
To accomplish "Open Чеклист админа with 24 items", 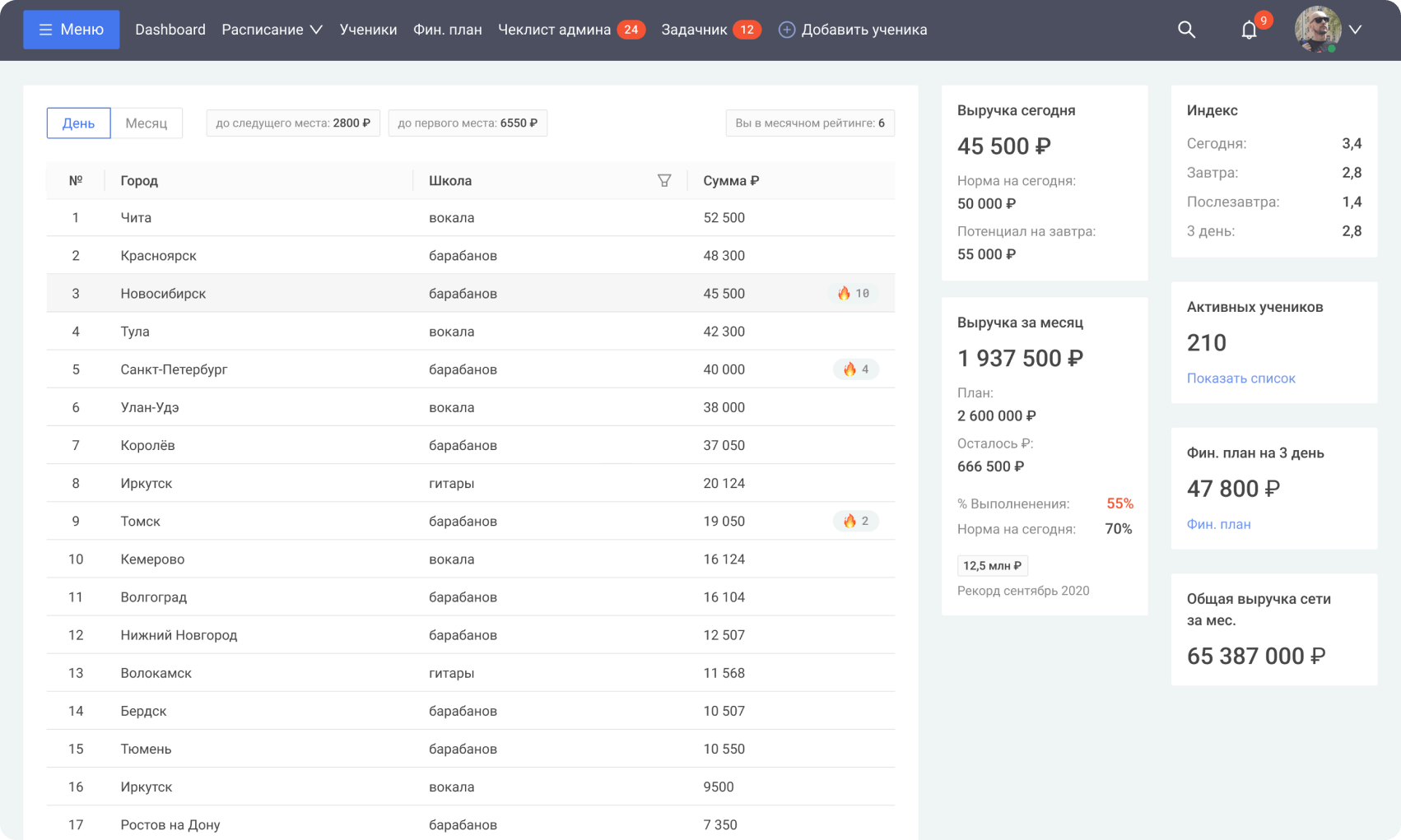I will 570,30.
